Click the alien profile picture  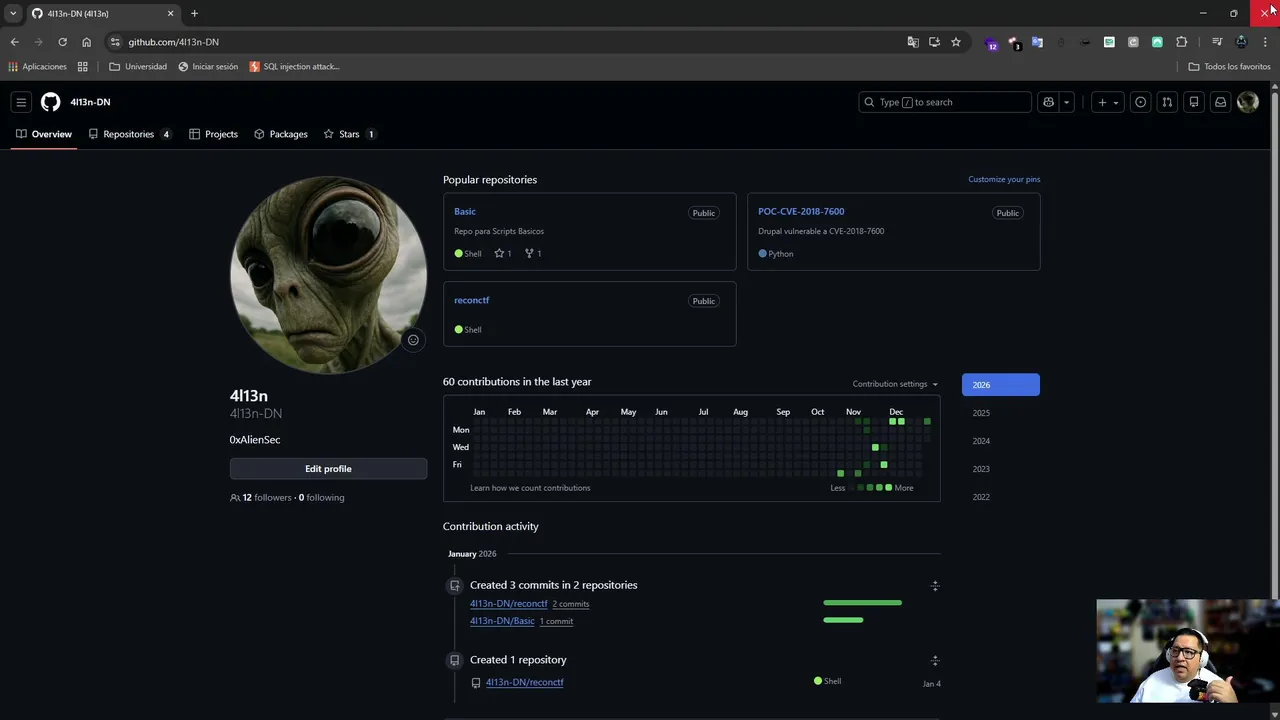click(328, 275)
